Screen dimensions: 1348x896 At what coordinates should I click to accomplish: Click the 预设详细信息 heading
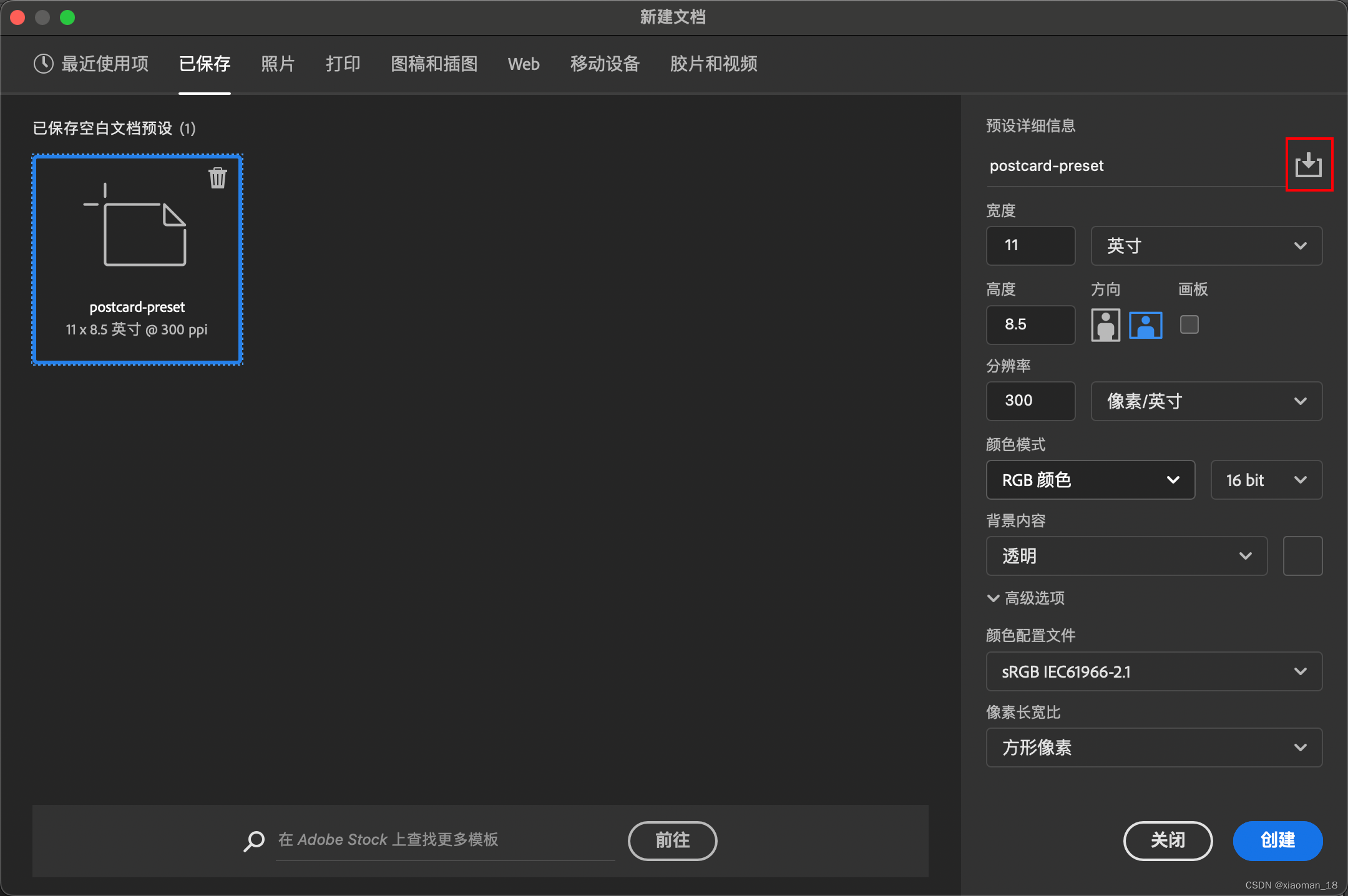click(1030, 125)
